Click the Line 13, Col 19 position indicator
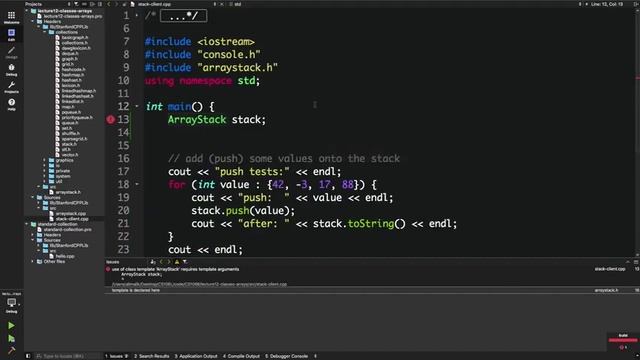Screen dimensions: 640x360 point(607,4)
